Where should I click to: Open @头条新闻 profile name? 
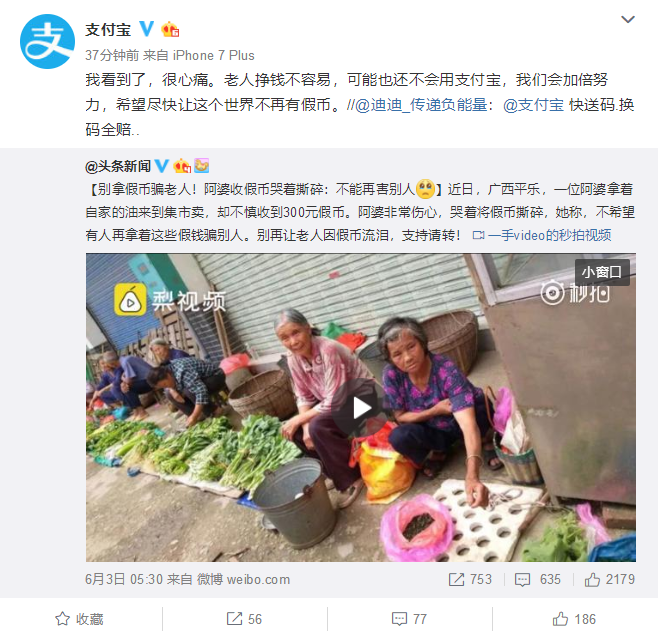coord(118,167)
